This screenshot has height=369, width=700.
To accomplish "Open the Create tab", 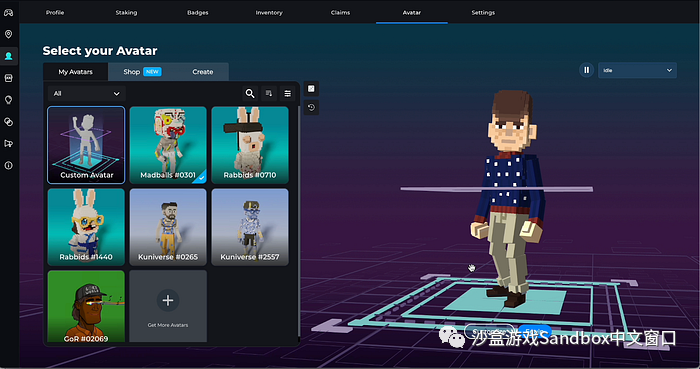I will [203, 72].
